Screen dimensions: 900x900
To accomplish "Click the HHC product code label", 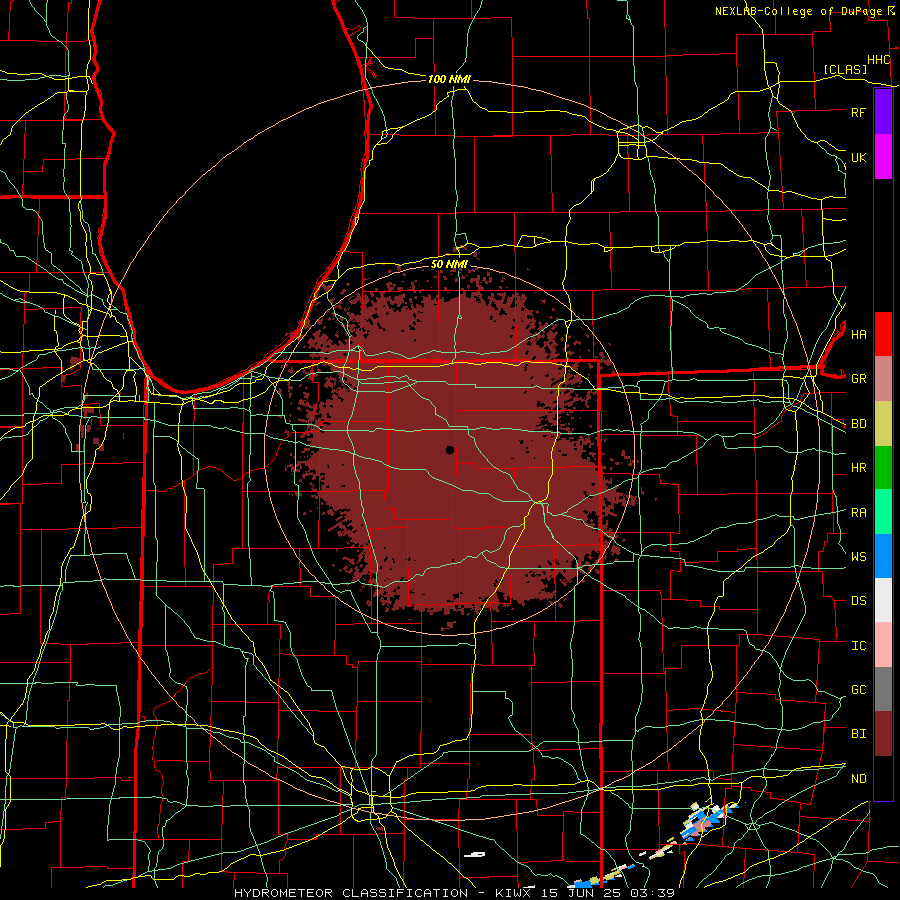I will point(878,60).
